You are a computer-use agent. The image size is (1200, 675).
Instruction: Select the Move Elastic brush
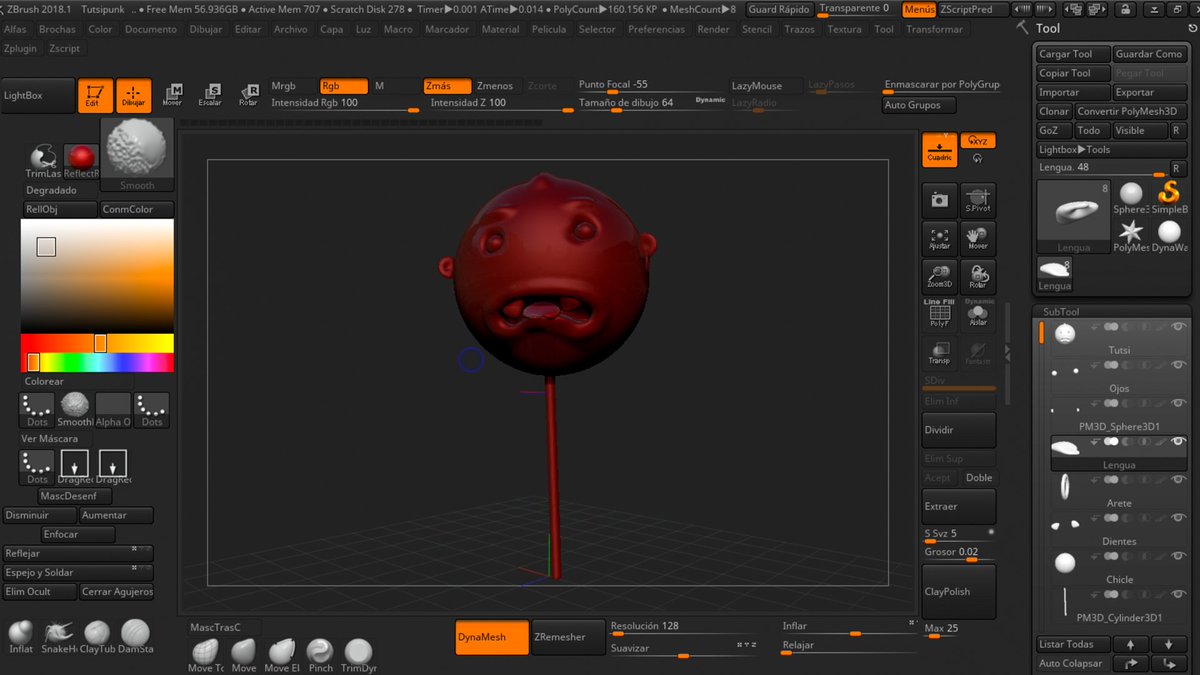coord(282,656)
